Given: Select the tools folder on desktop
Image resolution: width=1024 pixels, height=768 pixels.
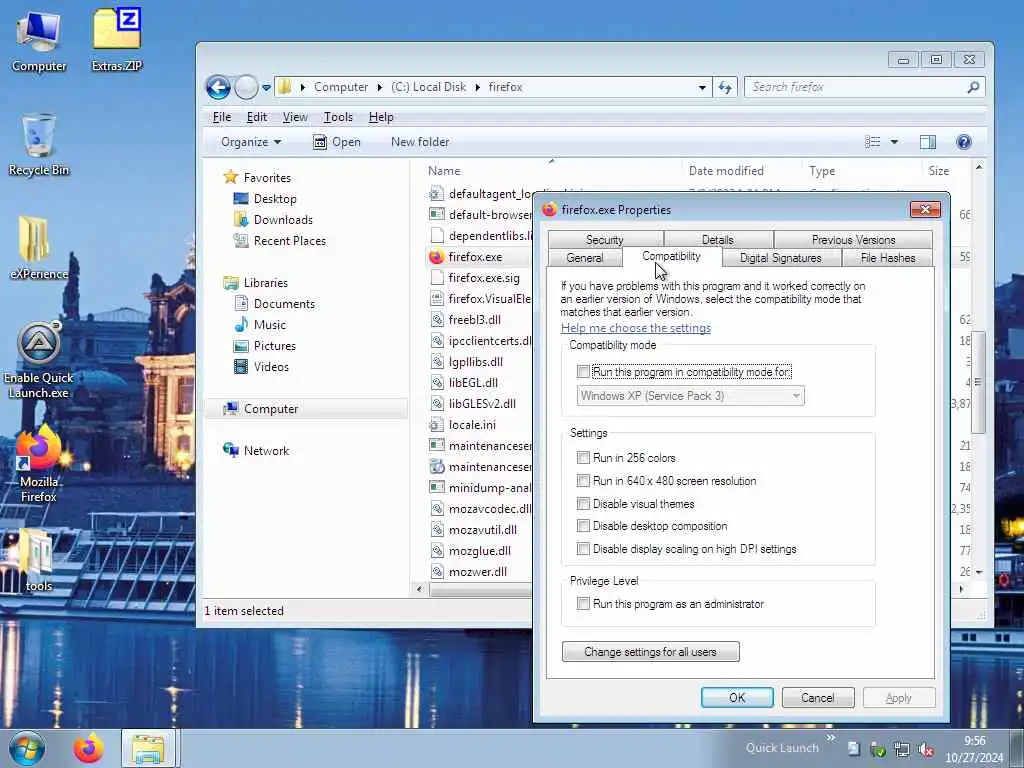Looking at the screenshot, I should (39, 560).
